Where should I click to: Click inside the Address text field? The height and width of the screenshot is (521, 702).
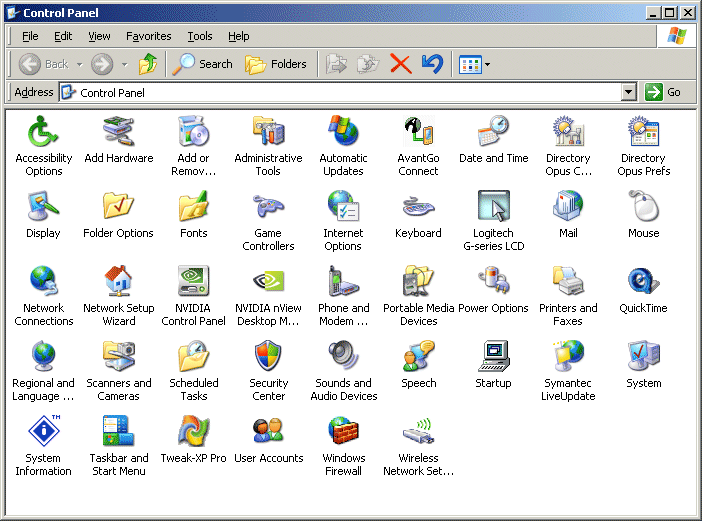[340, 92]
